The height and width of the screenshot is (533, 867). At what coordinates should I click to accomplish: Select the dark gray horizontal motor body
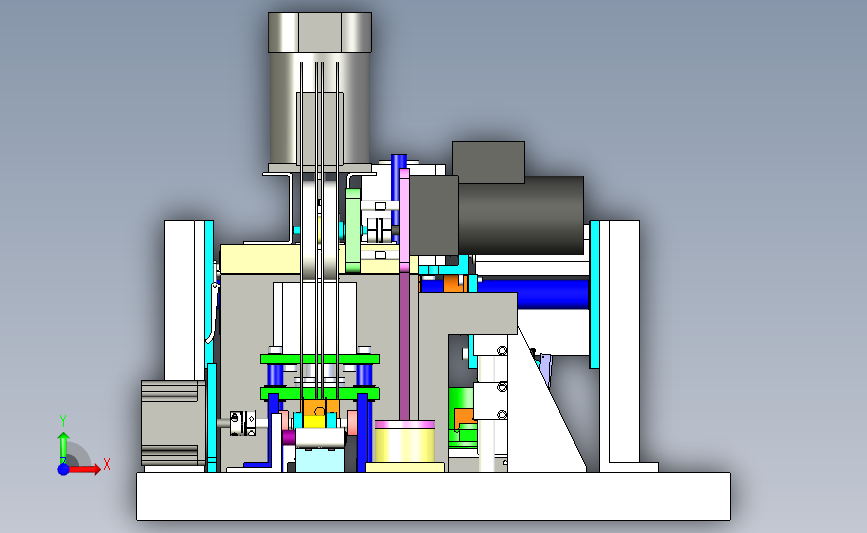(520, 215)
